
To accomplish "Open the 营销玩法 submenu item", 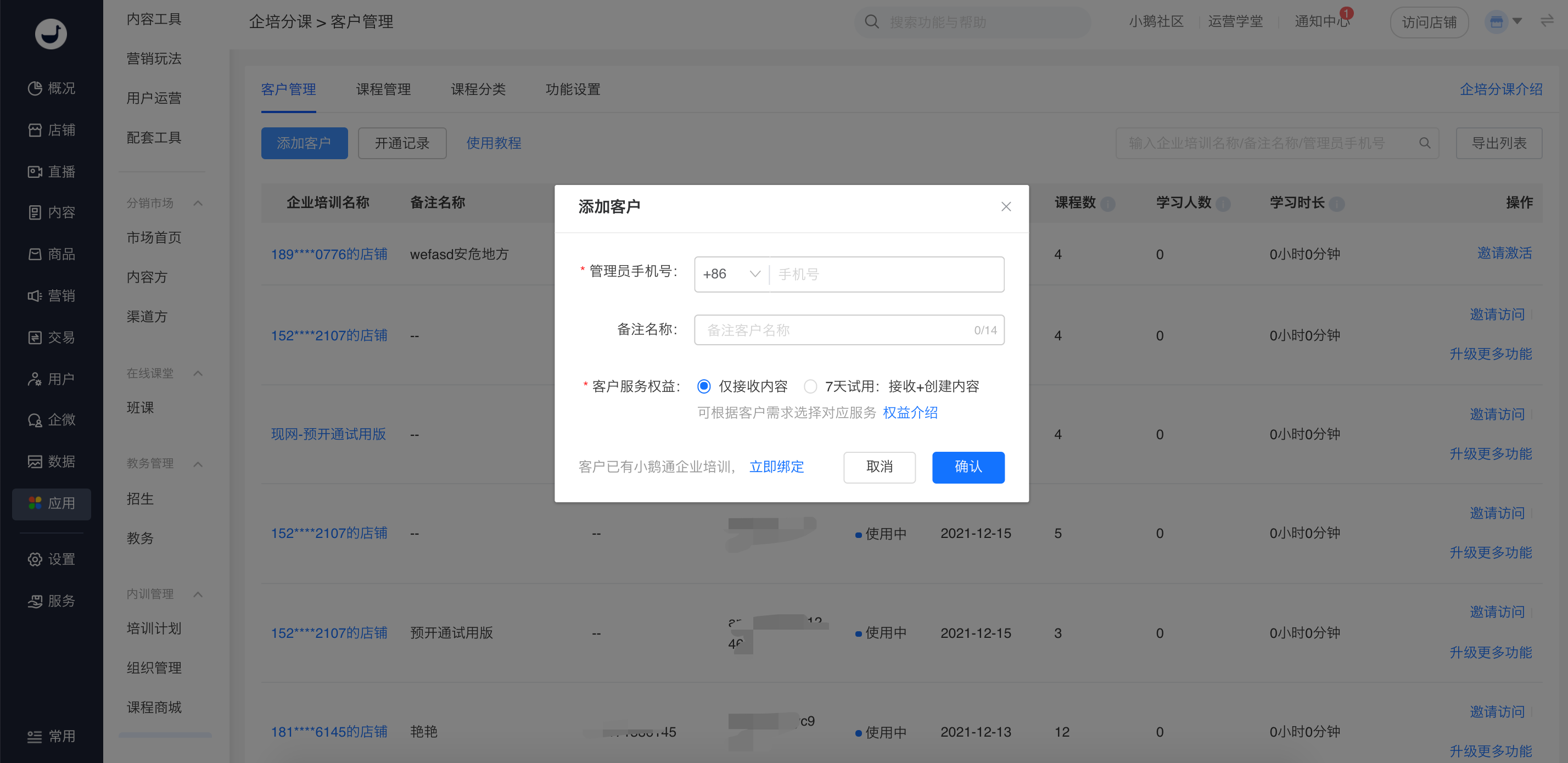I will [x=154, y=58].
